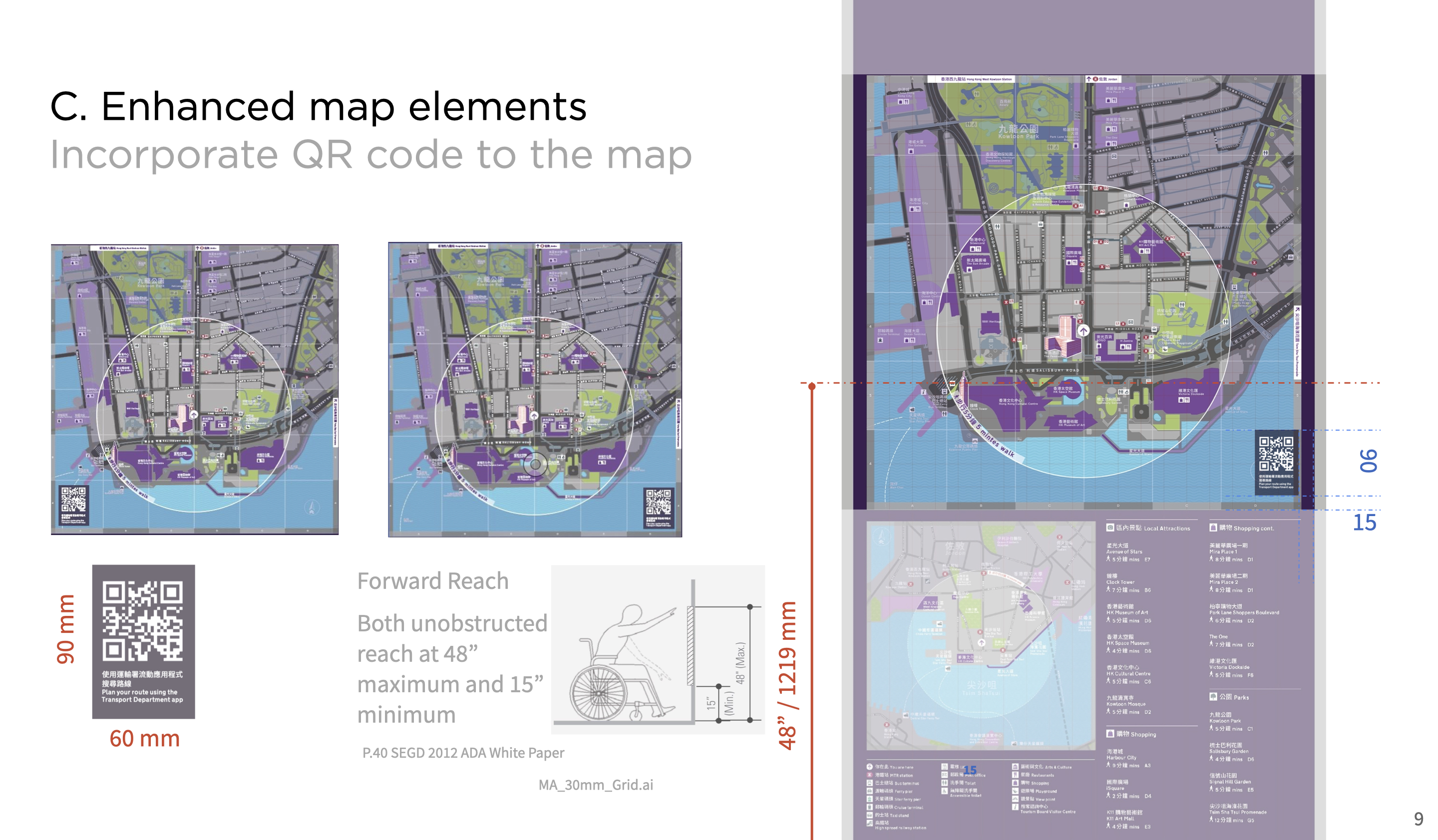Select the map thumbnail with bottom-right QR code
The width and height of the screenshot is (1438, 840).
tap(535, 389)
